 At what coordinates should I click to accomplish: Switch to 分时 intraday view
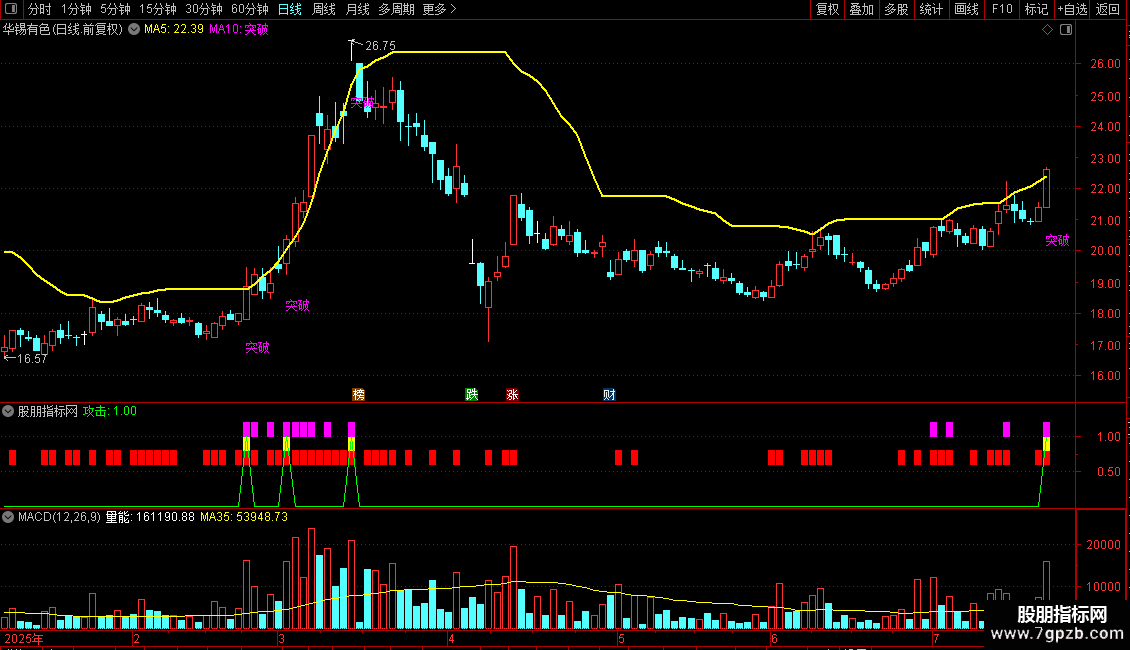pyautogui.click(x=40, y=9)
